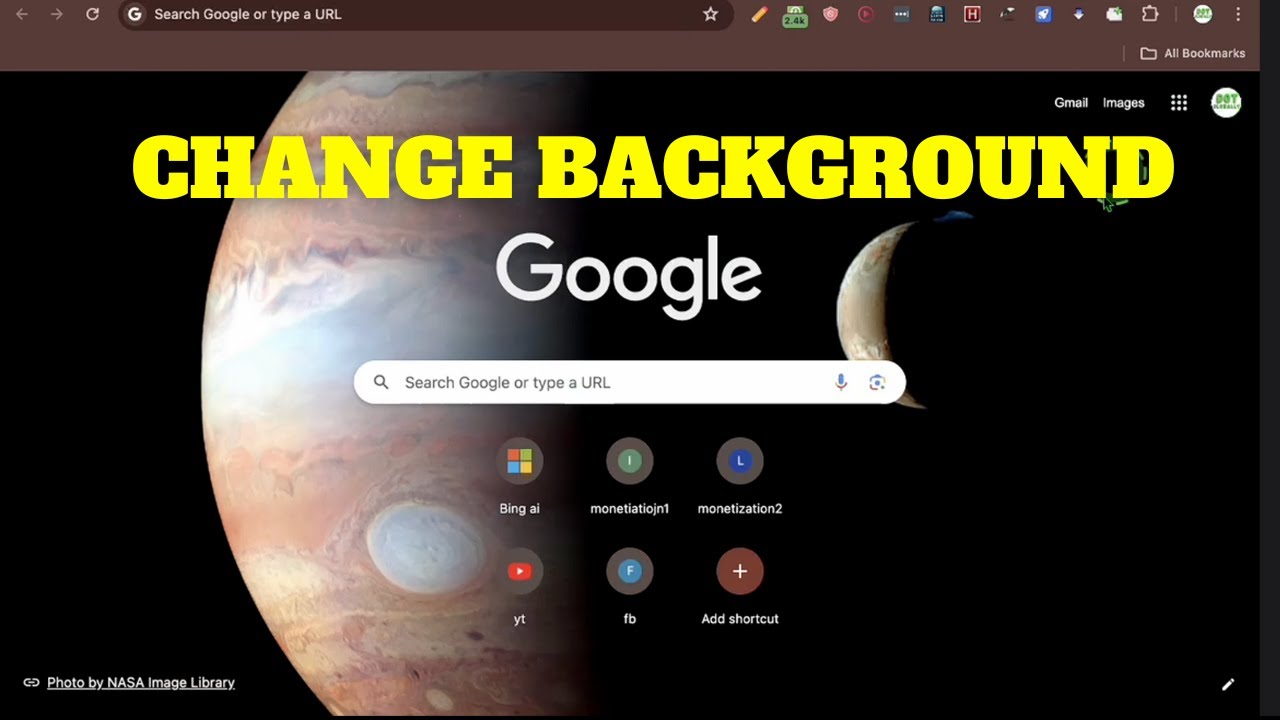Click Customize Chrome pencil icon
The width and height of the screenshot is (1280, 720).
coord(1228,684)
